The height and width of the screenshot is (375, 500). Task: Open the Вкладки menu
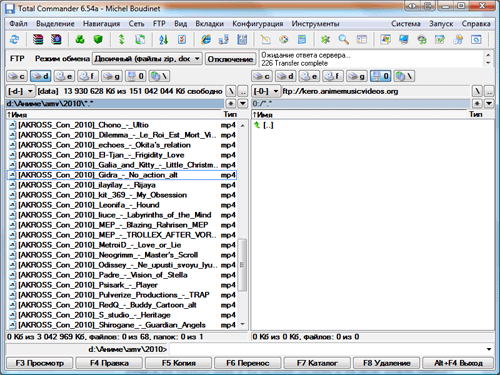[x=209, y=24]
